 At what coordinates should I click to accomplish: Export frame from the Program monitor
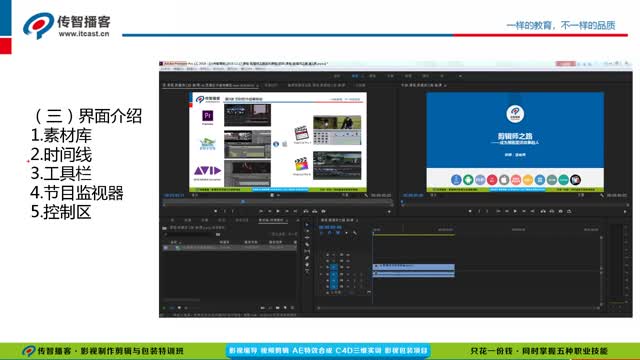coord(560,211)
